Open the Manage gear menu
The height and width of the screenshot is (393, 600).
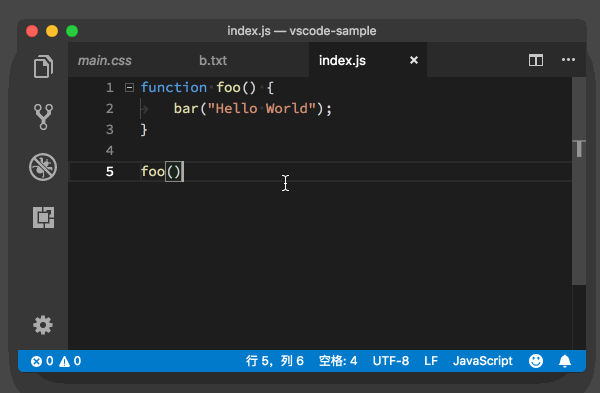coord(43,325)
